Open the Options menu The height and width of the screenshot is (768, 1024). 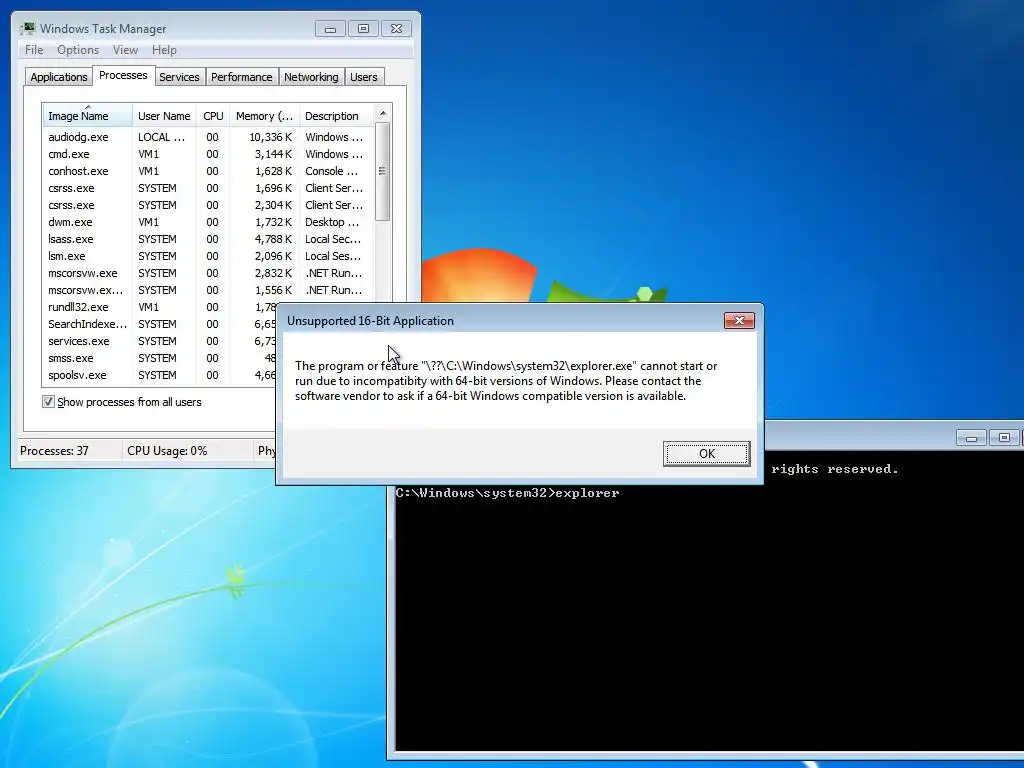[78, 50]
